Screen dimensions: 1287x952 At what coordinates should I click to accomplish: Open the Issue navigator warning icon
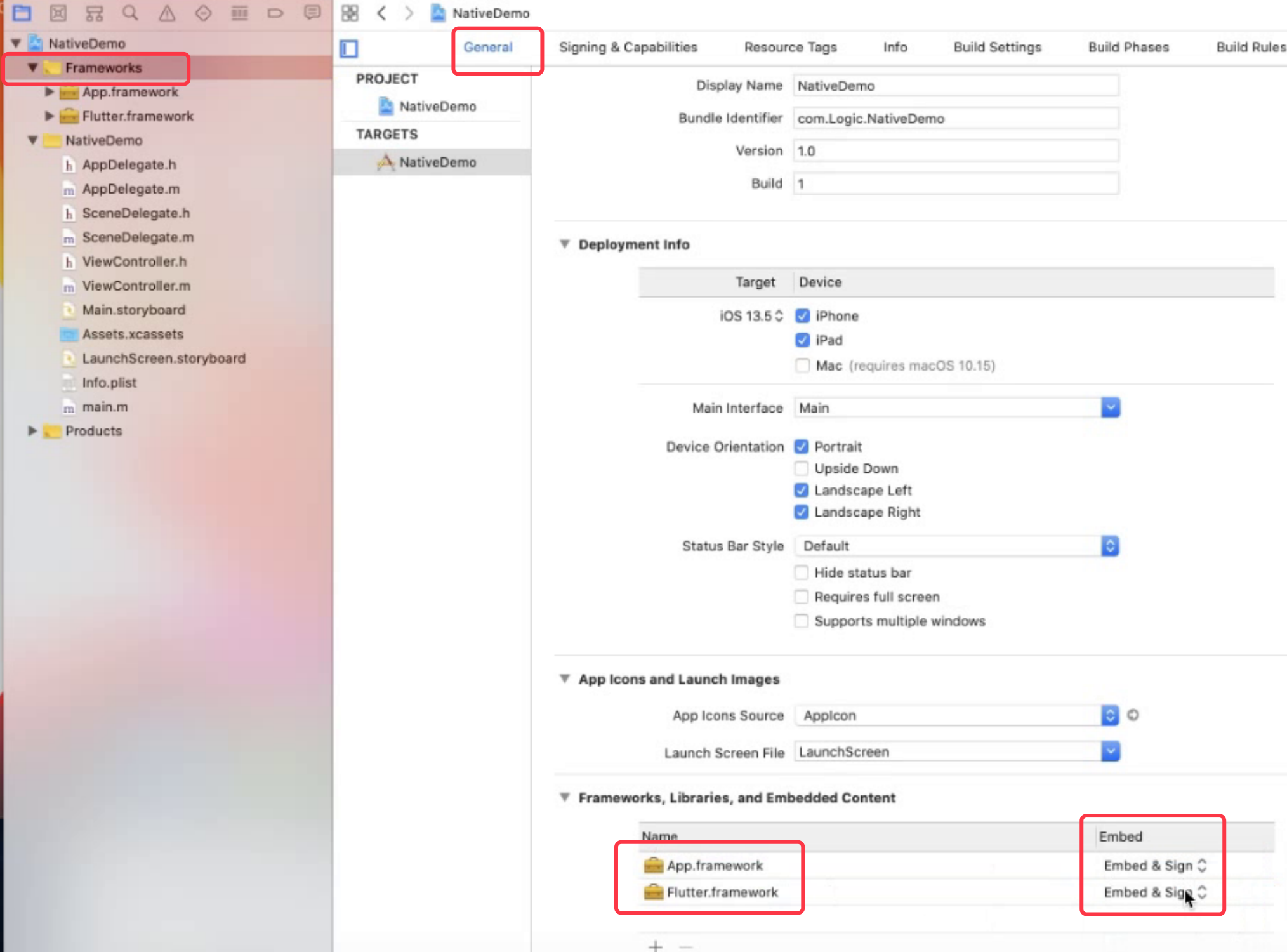pyautogui.click(x=167, y=13)
